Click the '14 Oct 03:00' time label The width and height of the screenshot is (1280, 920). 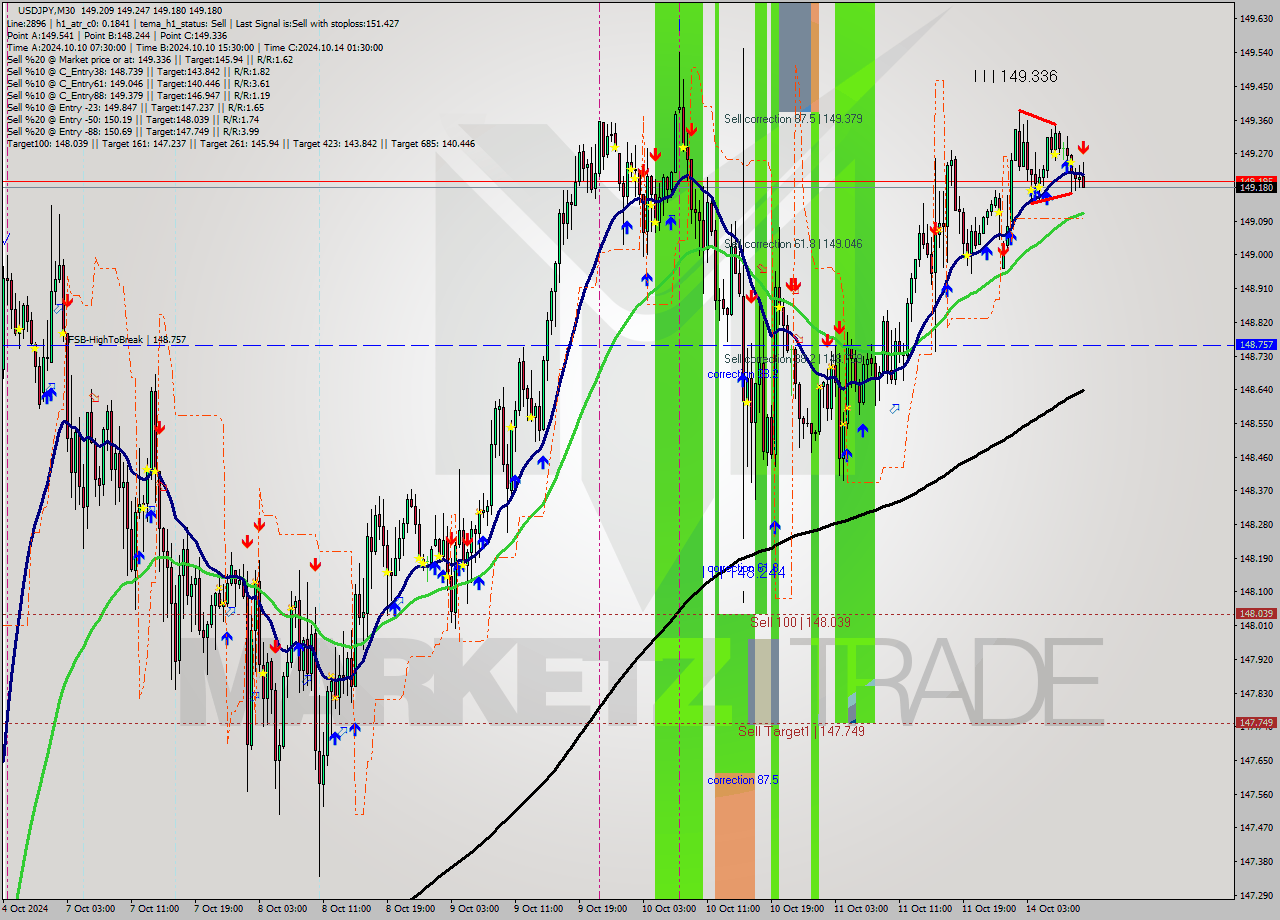point(1052,909)
